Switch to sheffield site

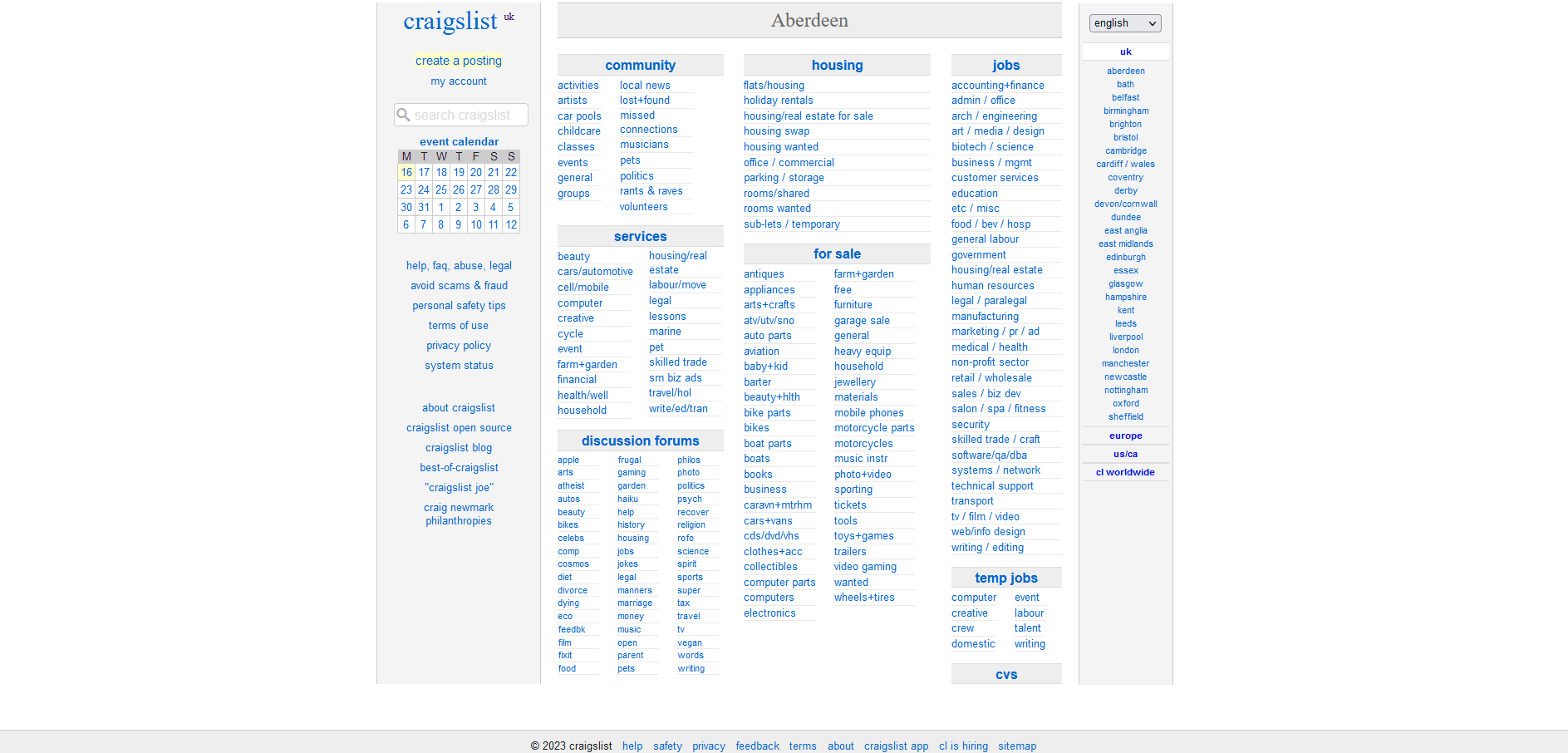(1125, 417)
